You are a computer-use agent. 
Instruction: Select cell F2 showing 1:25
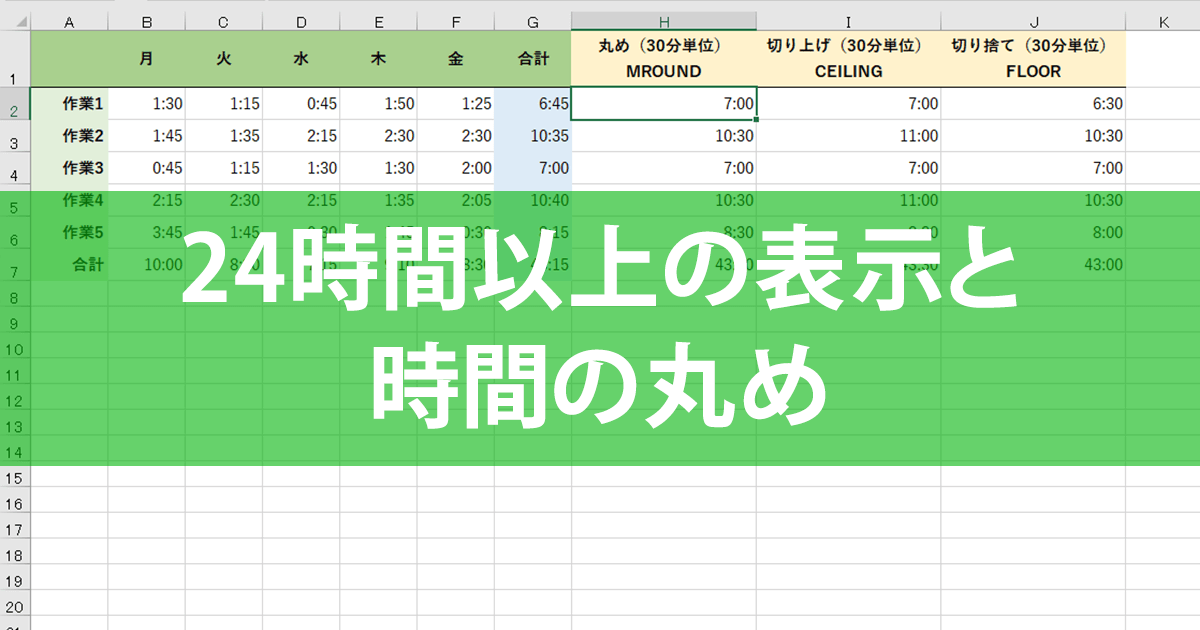click(x=455, y=103)
